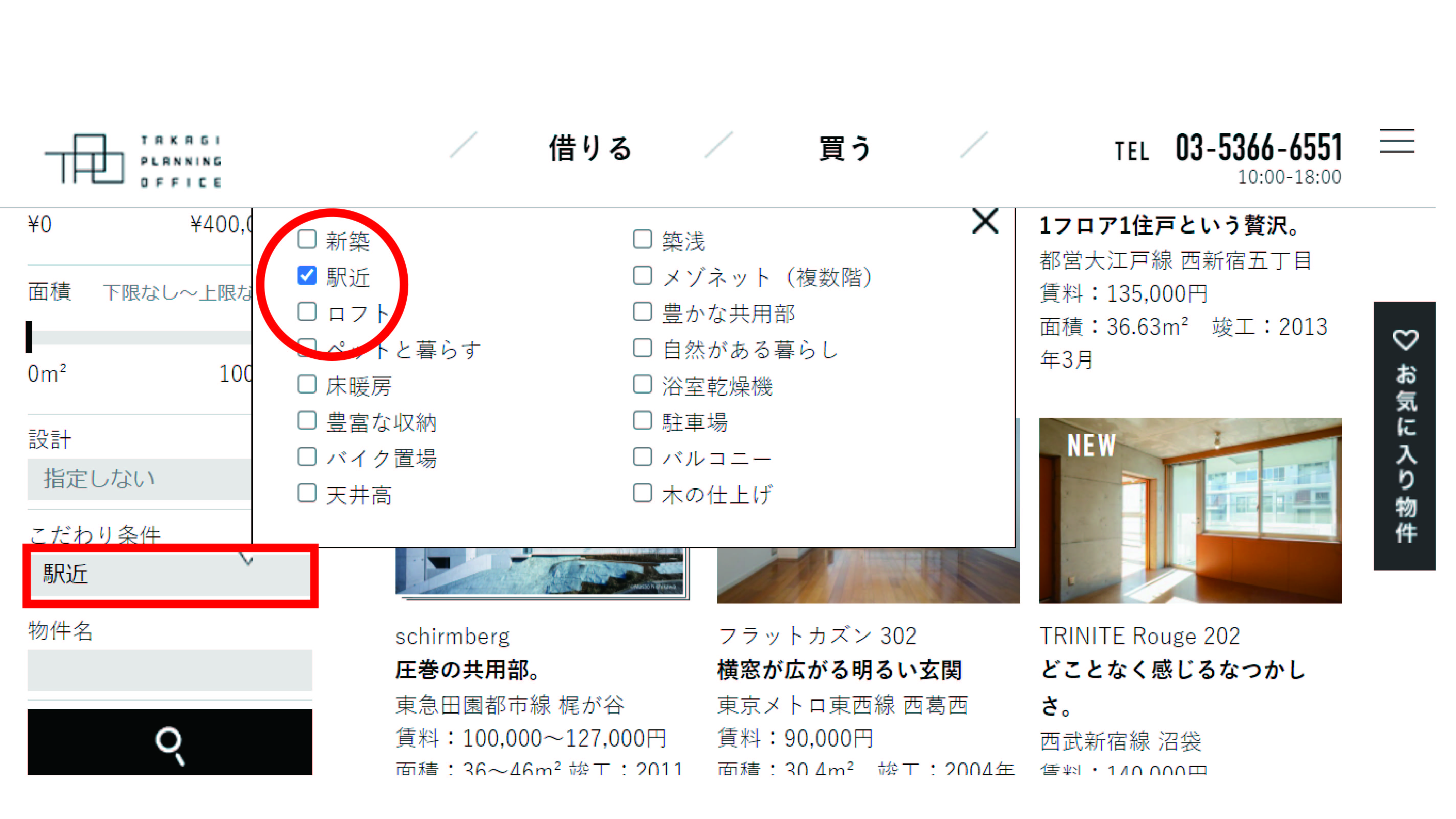This screenshot has width=1456, height=819.
Task: Call the 03-5366-6551 phone number
Action: click(x=1258, y=148)
